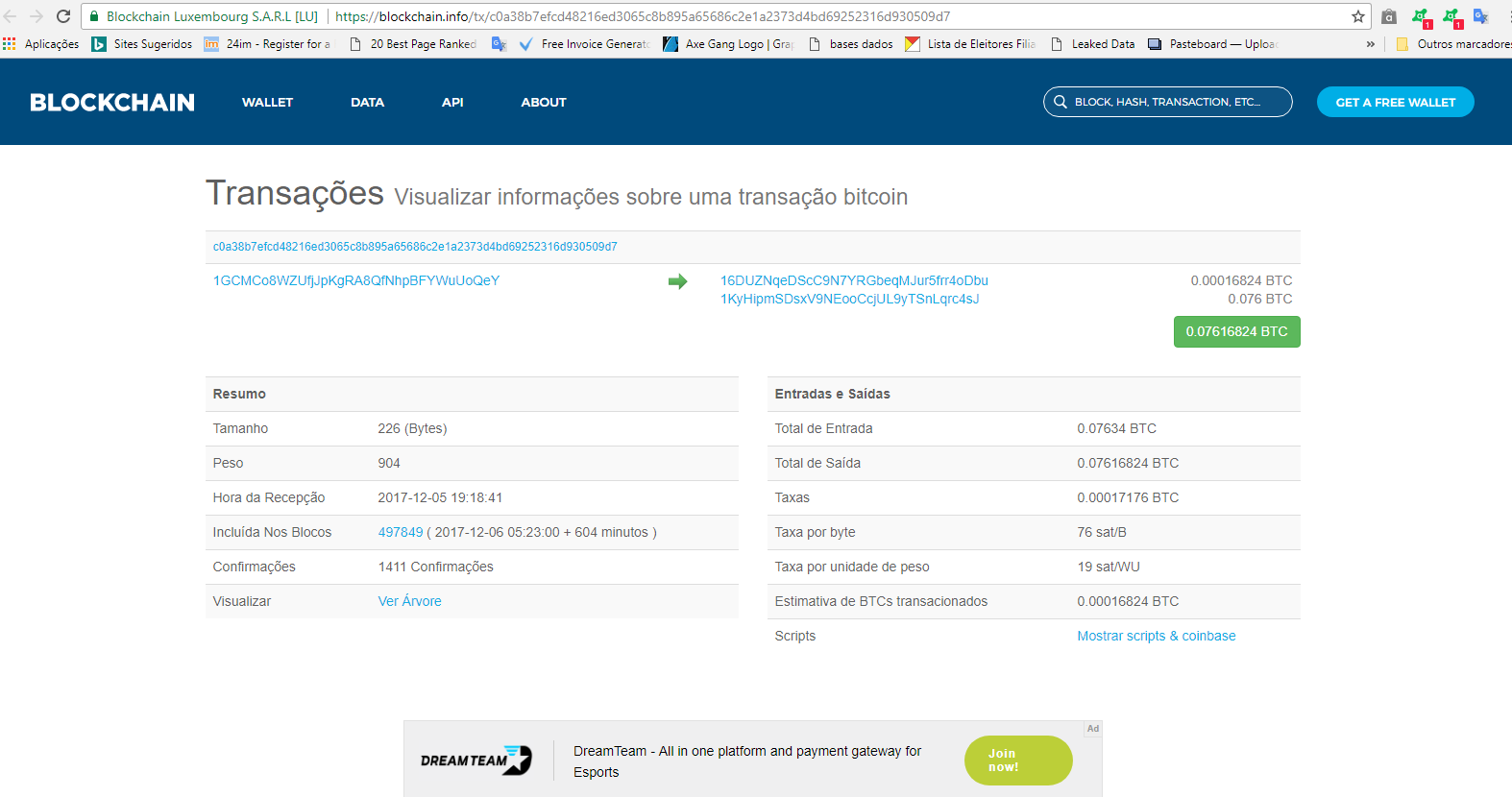Select the 19 sat/WU value
This screenshot has height=797, width=1512.
(1109, 567)
